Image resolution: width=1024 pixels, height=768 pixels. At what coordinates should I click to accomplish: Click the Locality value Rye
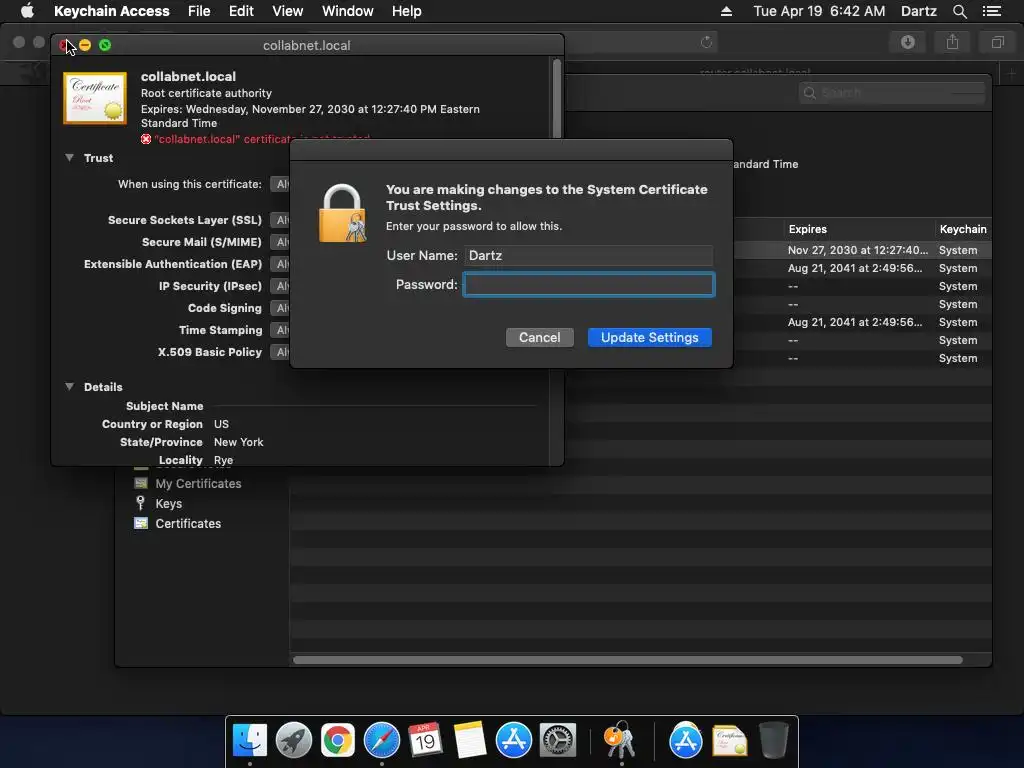(223, 460)
